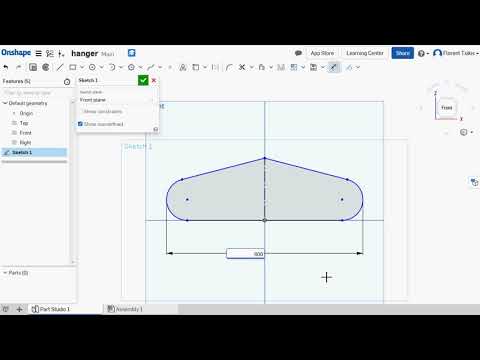Open the user account menu

tap(456, 53)
